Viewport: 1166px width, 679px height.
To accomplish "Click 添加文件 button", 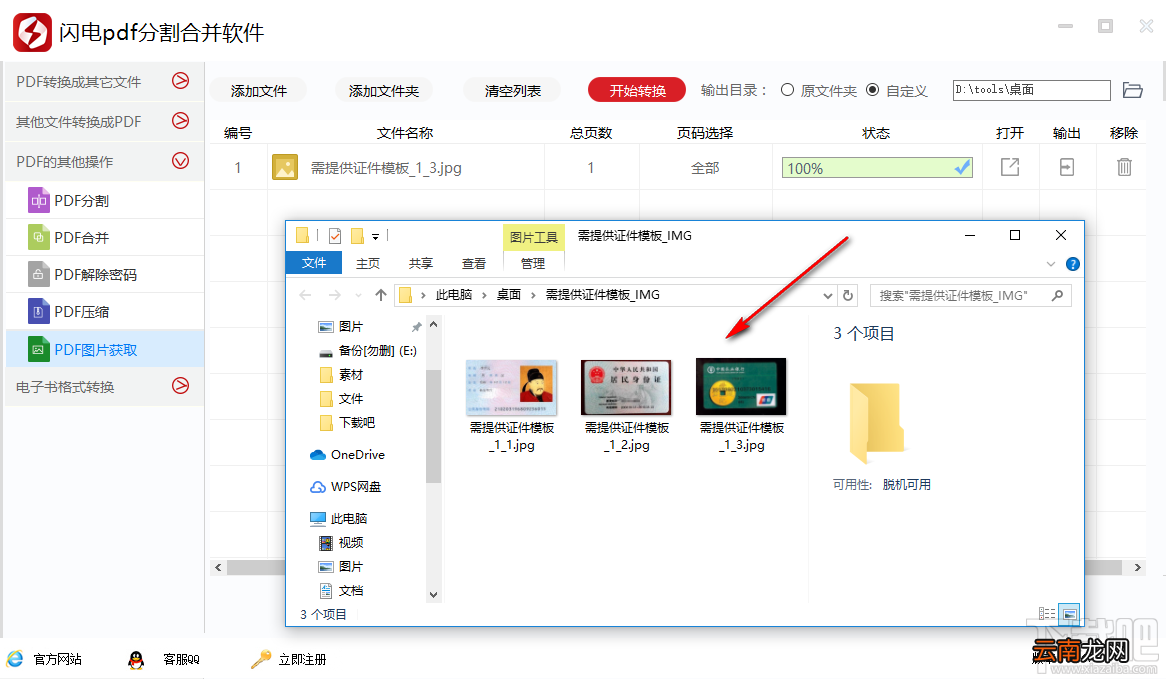I will 258,91.
